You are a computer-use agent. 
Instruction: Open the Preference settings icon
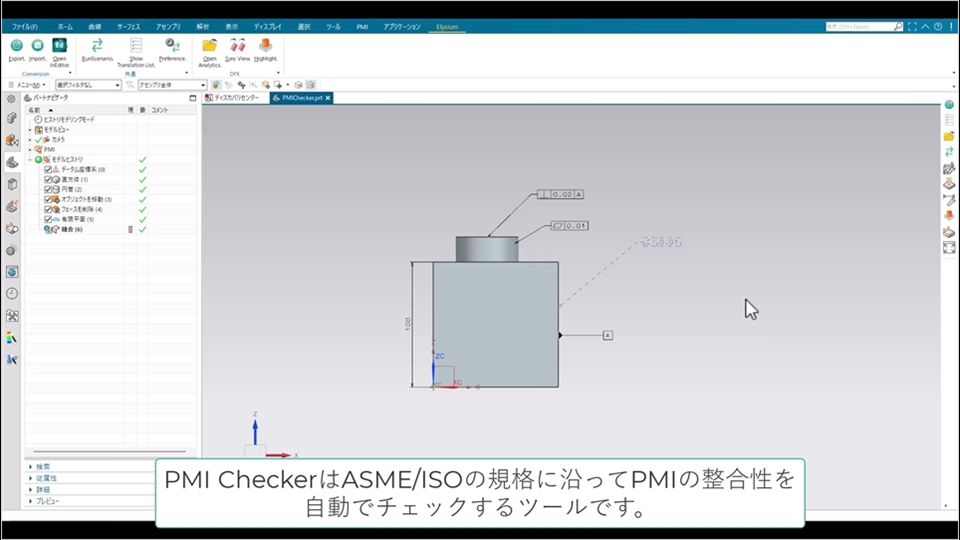point(173,46)
